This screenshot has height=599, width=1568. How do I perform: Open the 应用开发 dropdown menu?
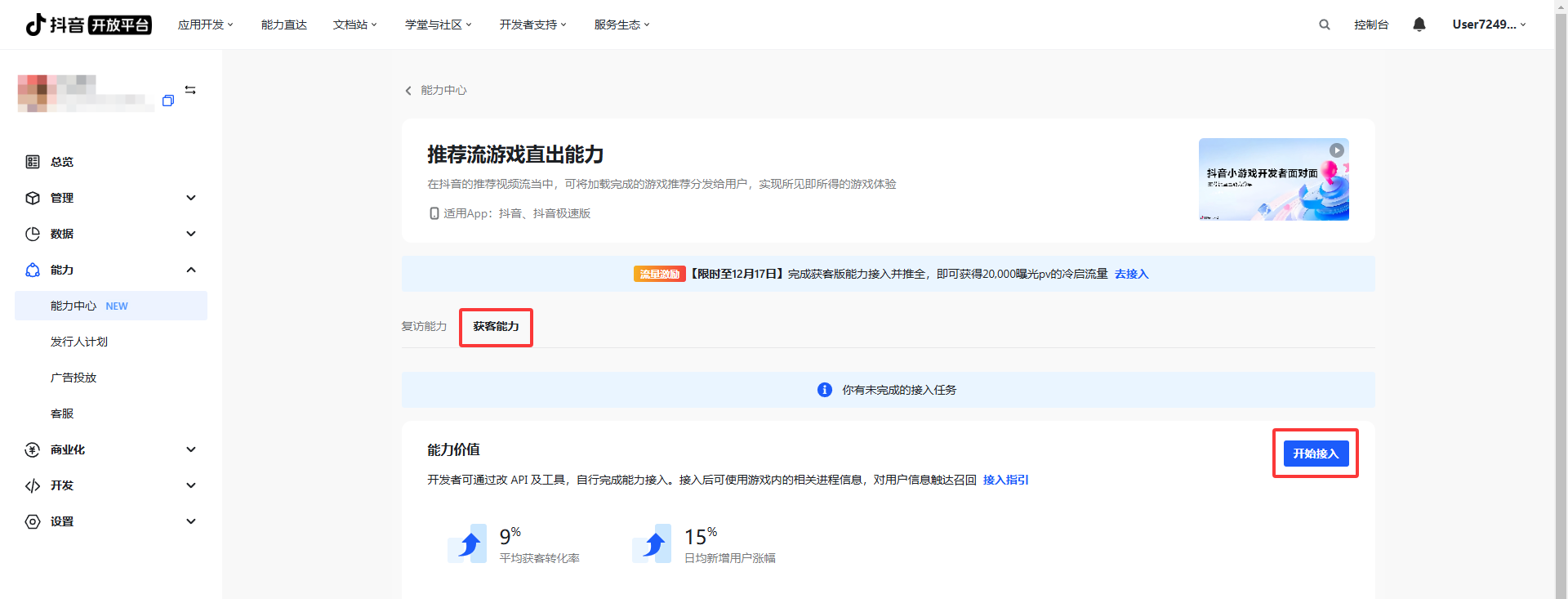(x=205, y=25)
